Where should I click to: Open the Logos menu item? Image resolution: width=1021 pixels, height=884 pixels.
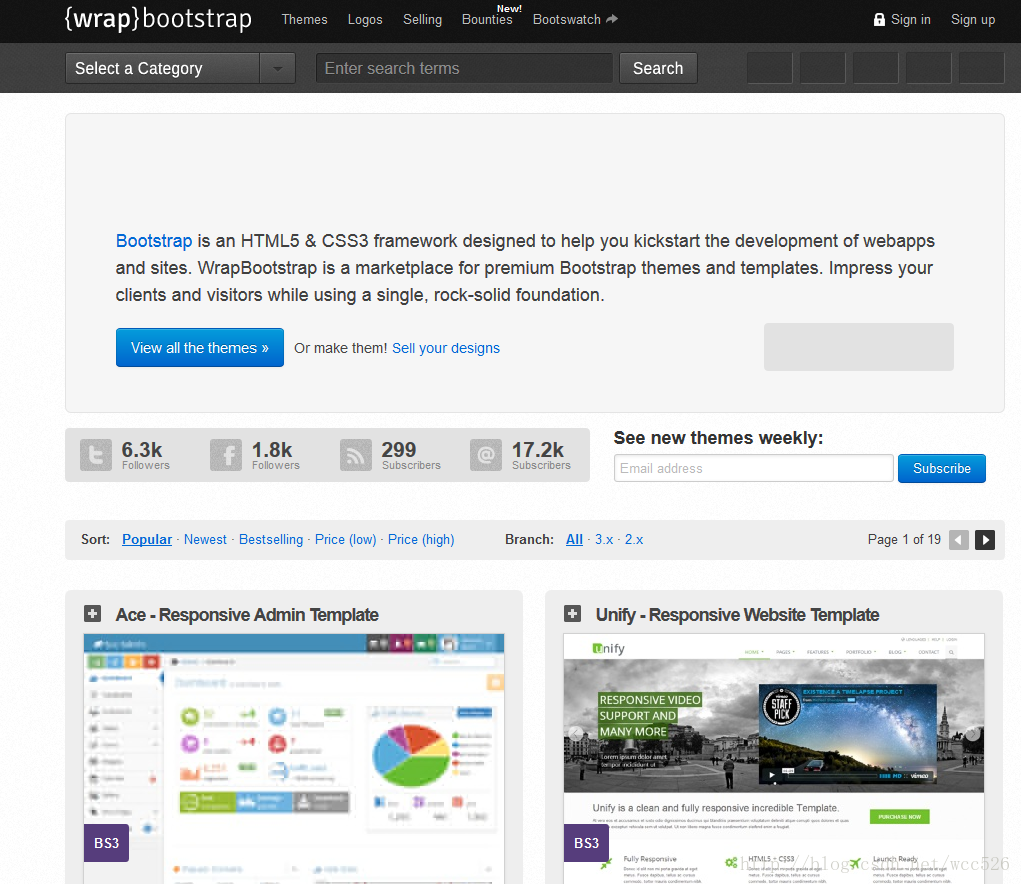click(x=365, y=20)
